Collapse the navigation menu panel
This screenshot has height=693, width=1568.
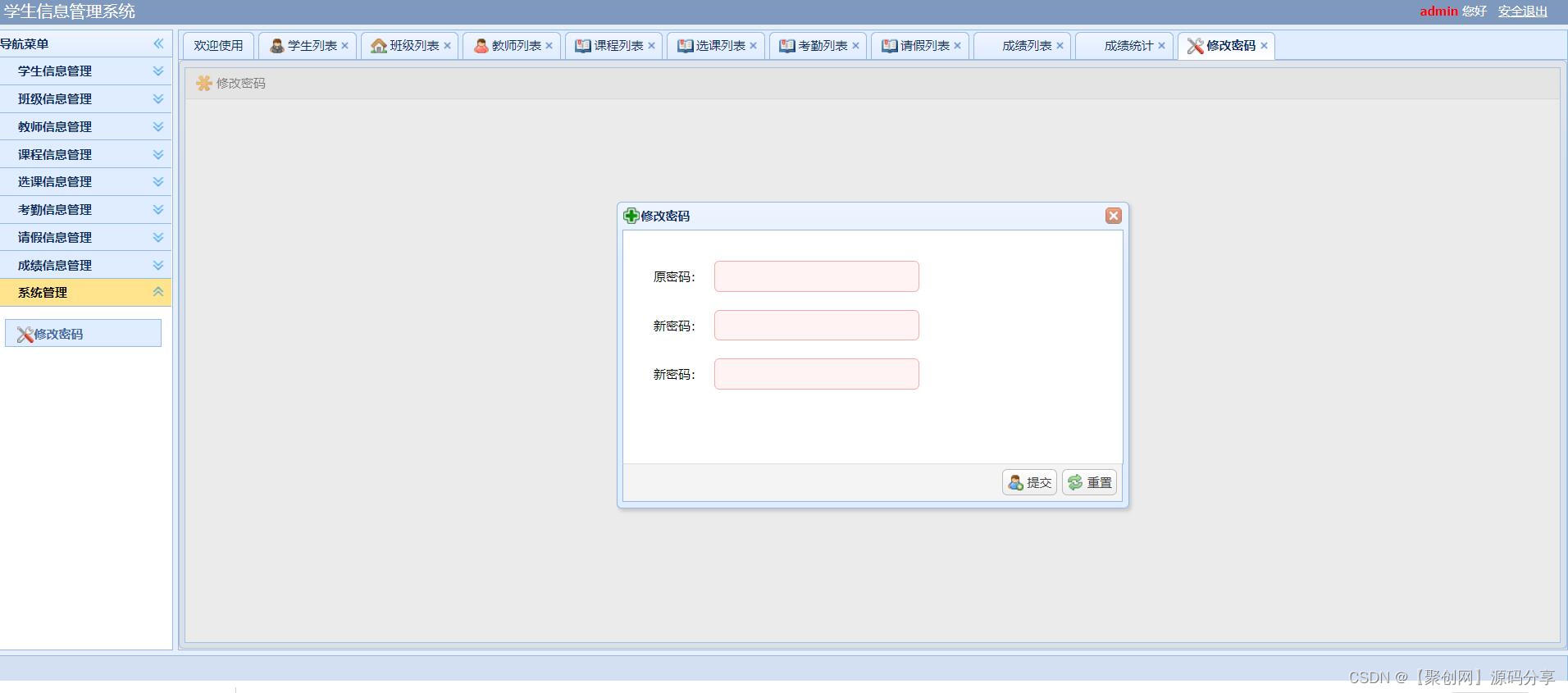(158, 43)
